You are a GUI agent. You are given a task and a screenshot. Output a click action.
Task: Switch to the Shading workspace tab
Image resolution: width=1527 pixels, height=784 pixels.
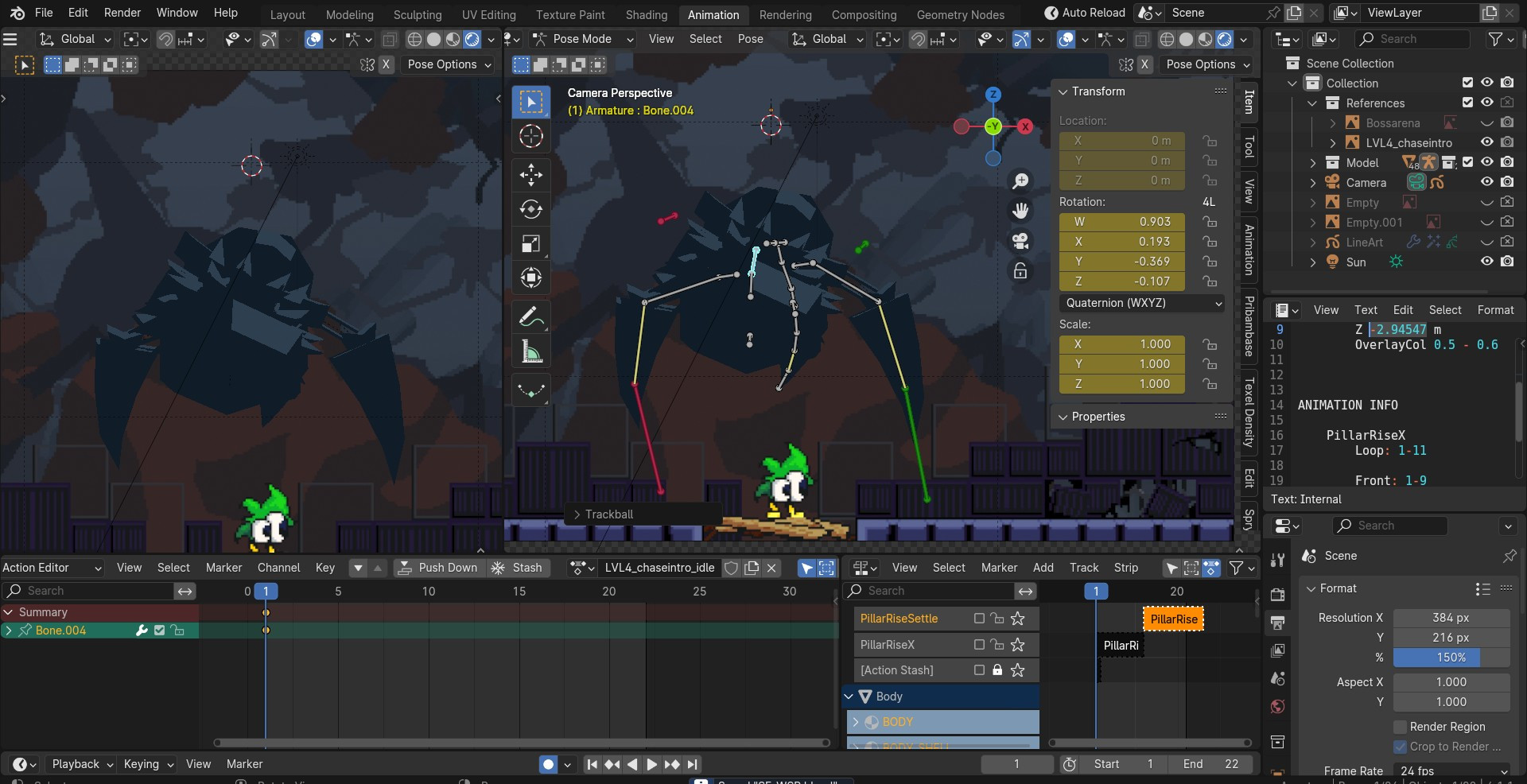(646, 14)
